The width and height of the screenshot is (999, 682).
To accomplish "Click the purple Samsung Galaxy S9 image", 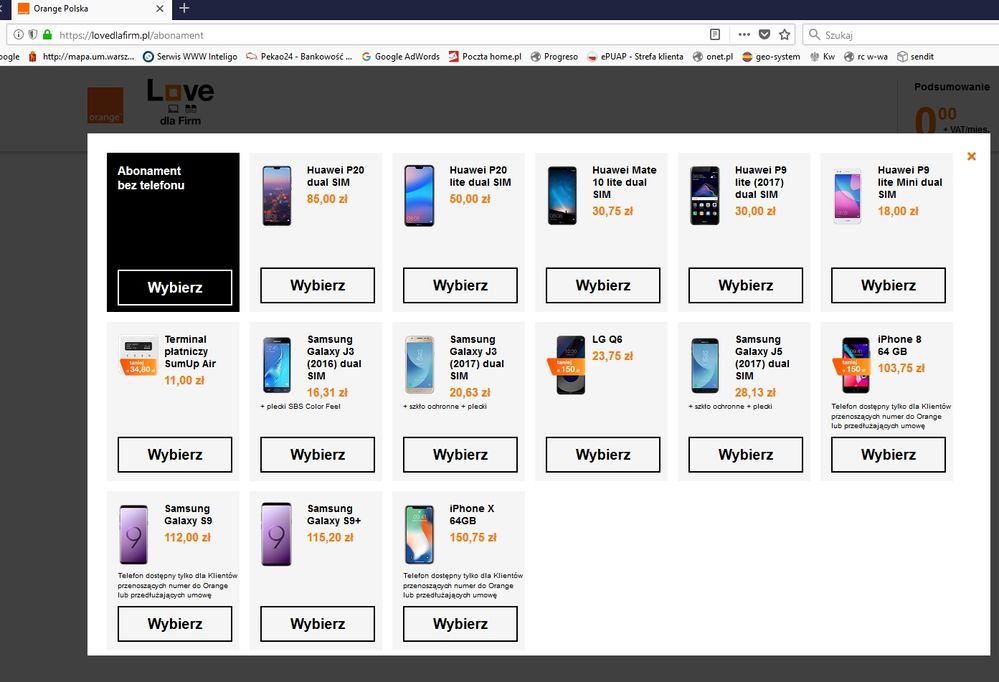I will (134, 534).
